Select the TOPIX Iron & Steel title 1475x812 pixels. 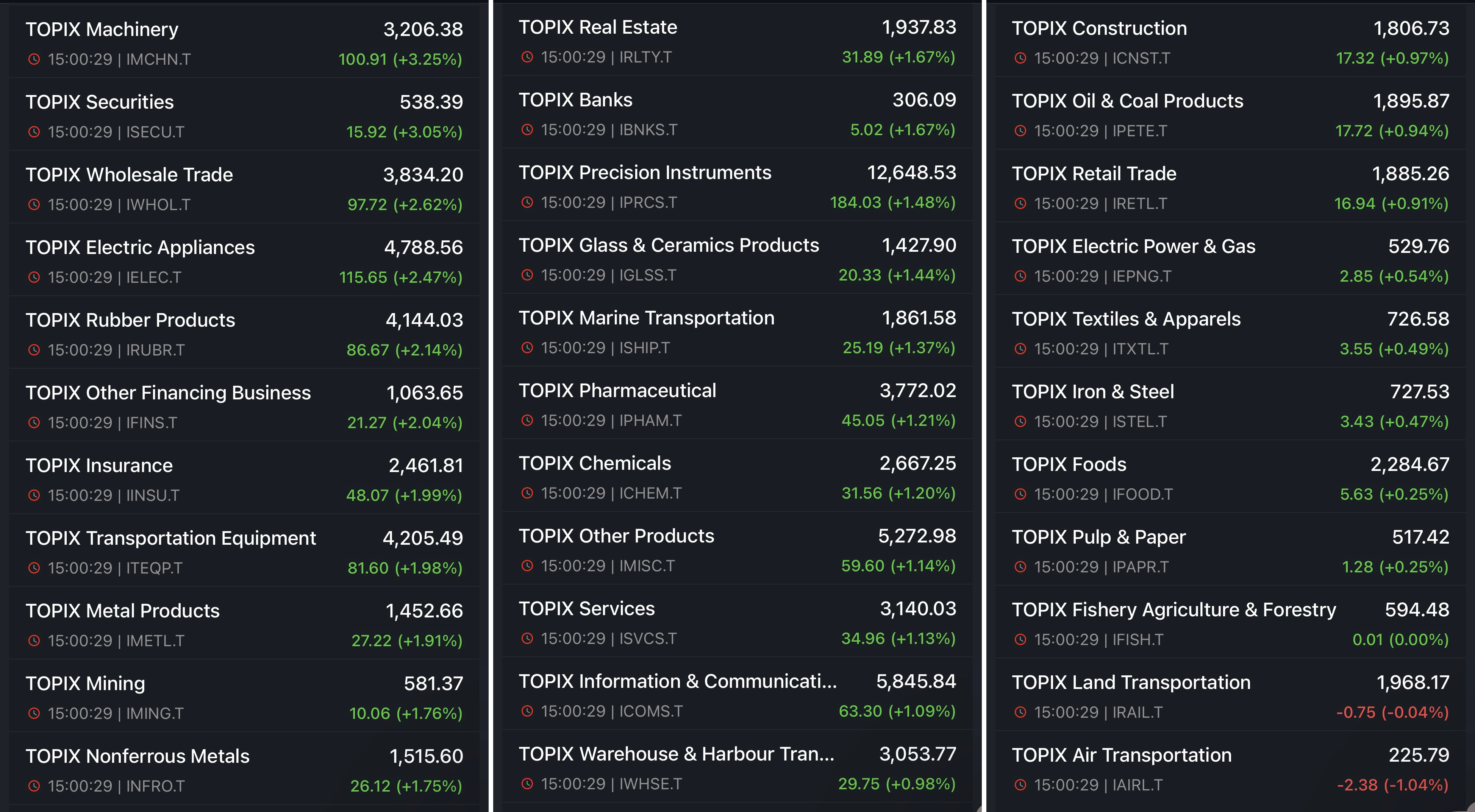click(1093, 391)
